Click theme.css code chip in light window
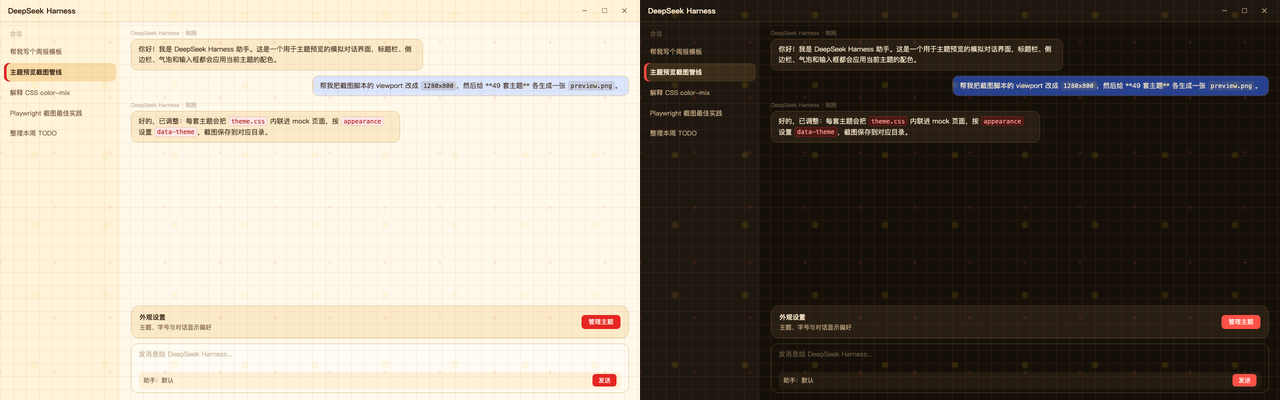The width and height of the screenshot is (1280, 400). pos(248,121)
